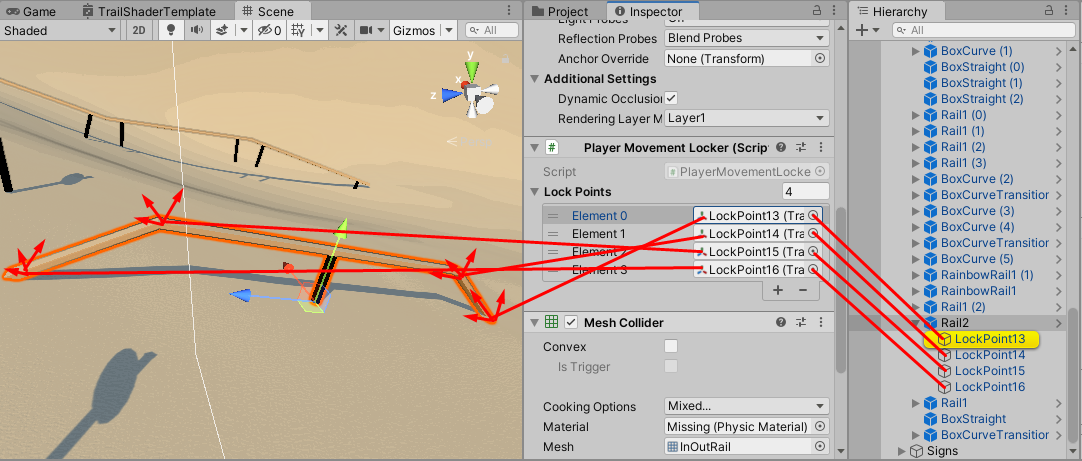Open Mesh Collider component context menu
Image resolution: width=1082 pixels, height=461 pixels.
[x=820, y=322]
